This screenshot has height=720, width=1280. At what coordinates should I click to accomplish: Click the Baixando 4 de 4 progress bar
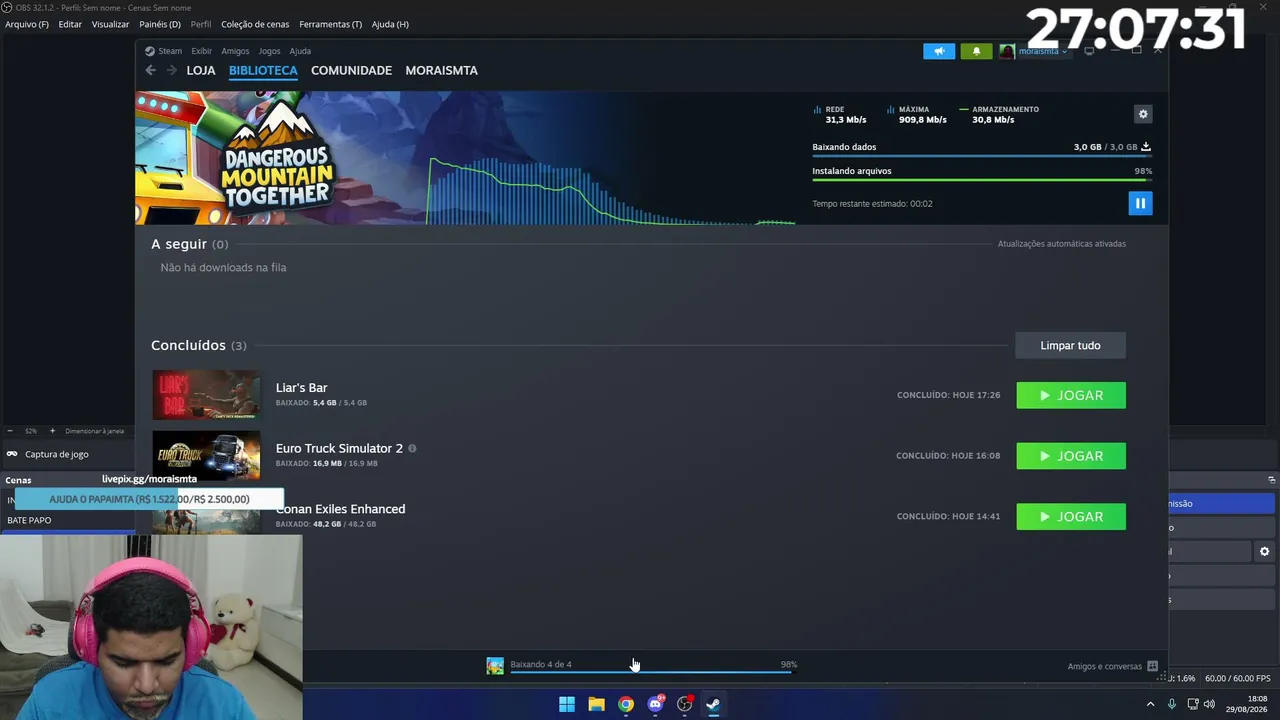pos(651,672)
